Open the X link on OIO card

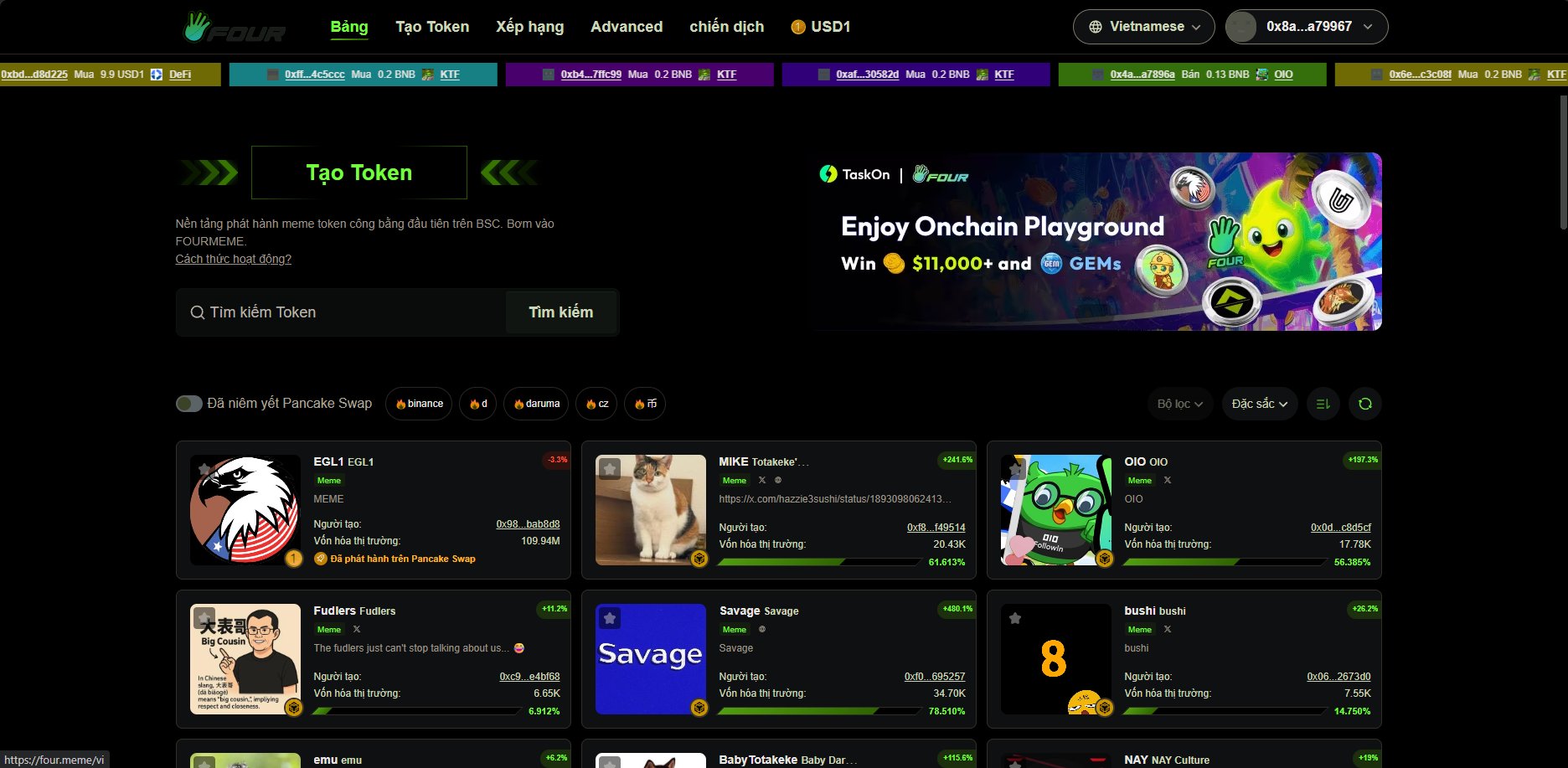pos(1168,480)
